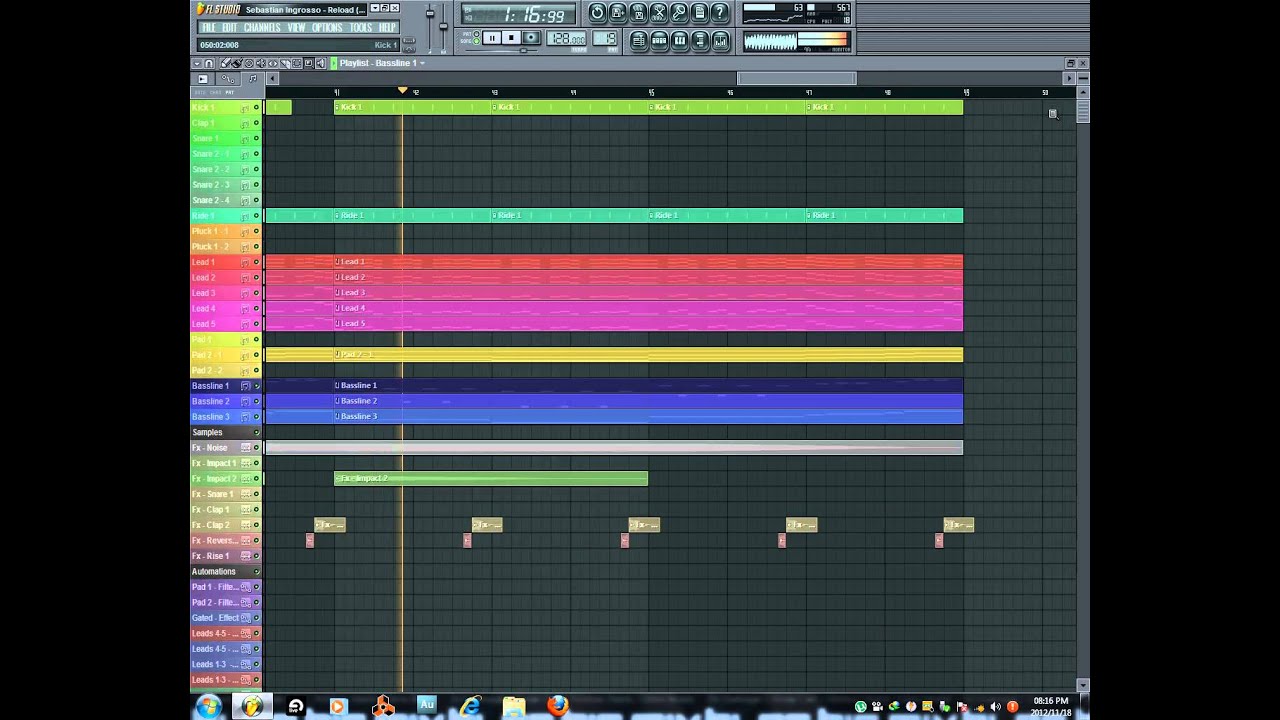Select the Draw pencil tool in playlist toolbar
This screenshot has height=720, width=1280.
point(225,63)
